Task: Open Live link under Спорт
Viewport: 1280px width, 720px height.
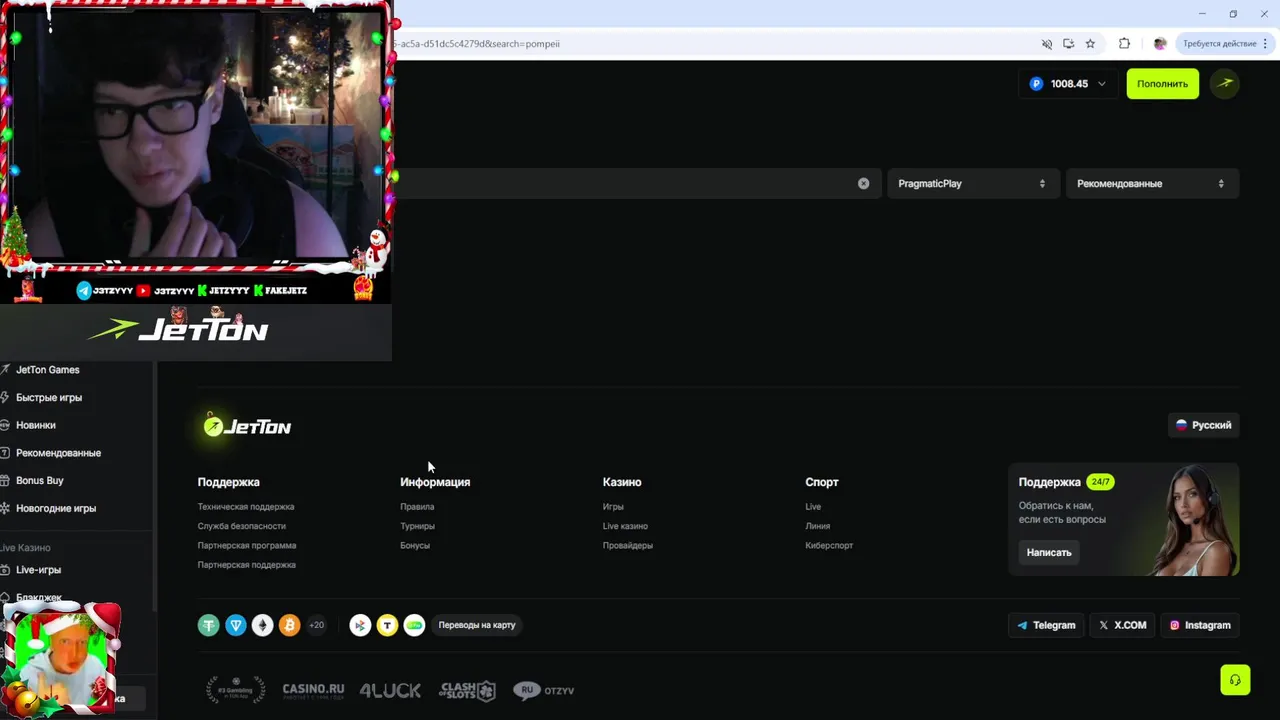Action: tap(813, 507)
